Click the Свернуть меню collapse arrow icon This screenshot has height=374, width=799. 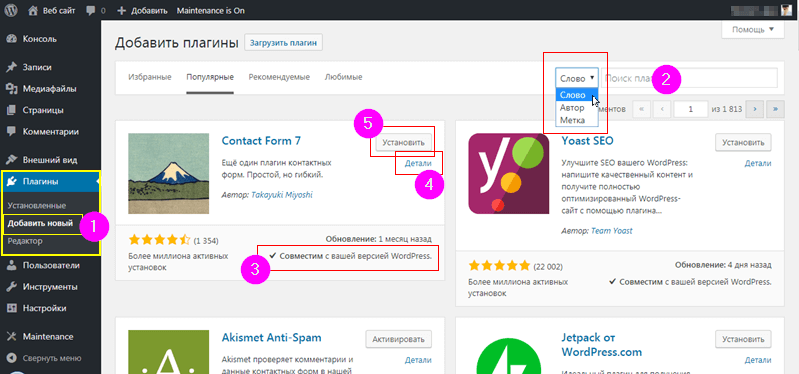[12, 358]
